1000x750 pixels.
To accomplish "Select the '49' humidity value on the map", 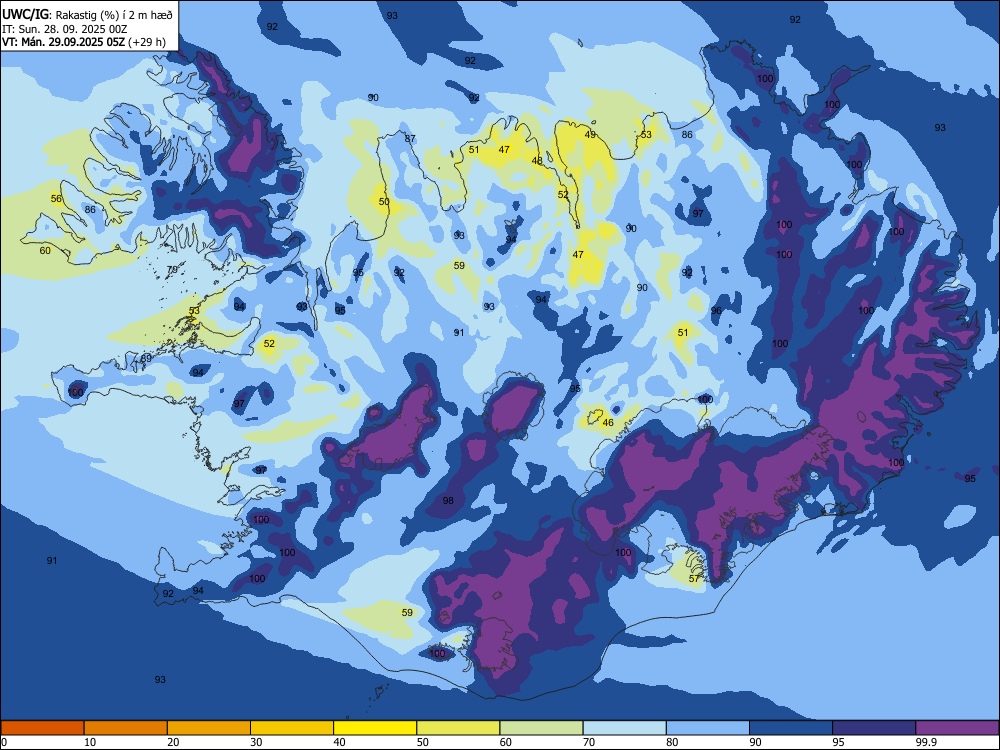I will click(x=591, y=135).
